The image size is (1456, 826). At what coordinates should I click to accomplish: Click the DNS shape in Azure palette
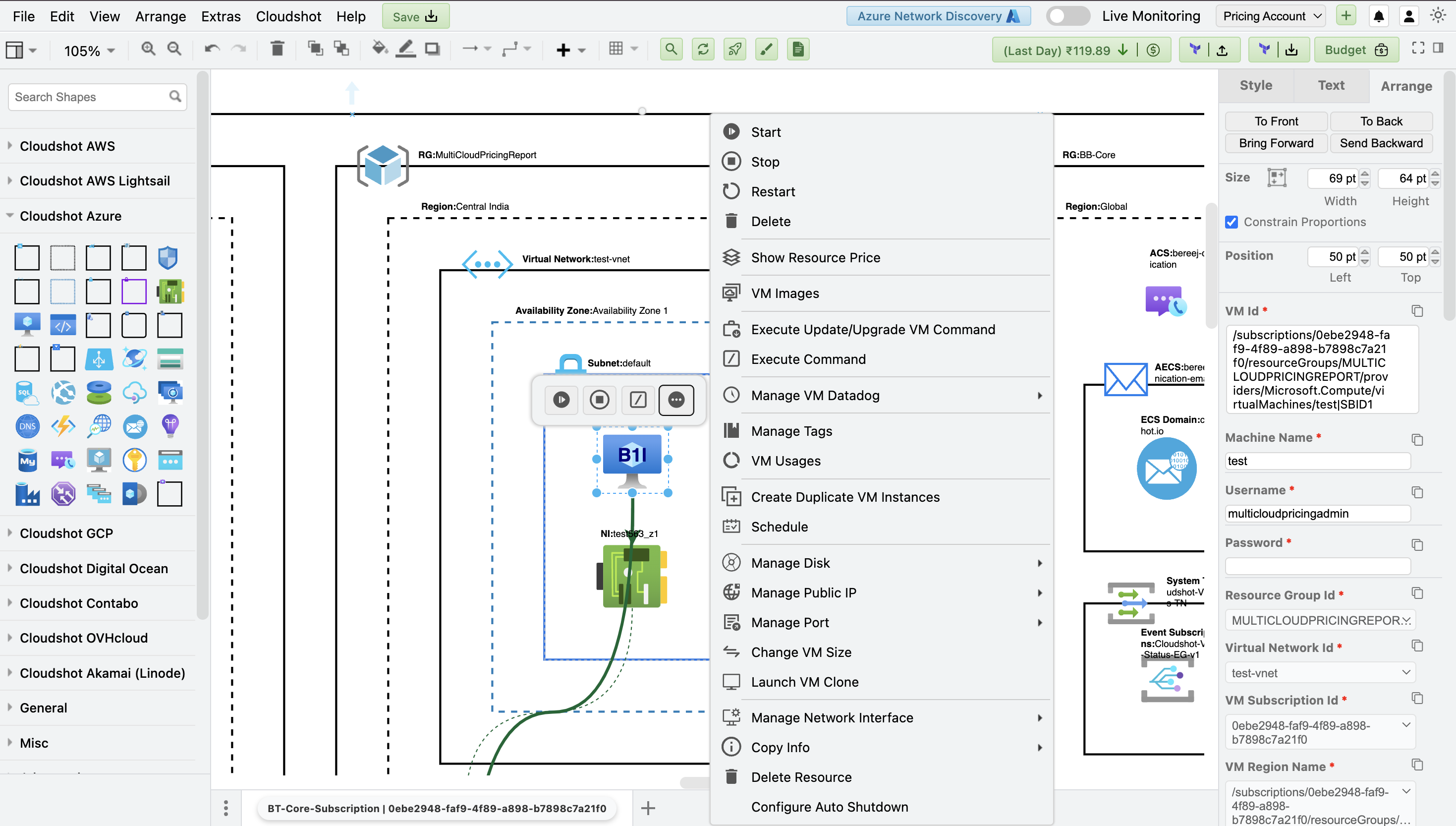(x=27, y=426)
